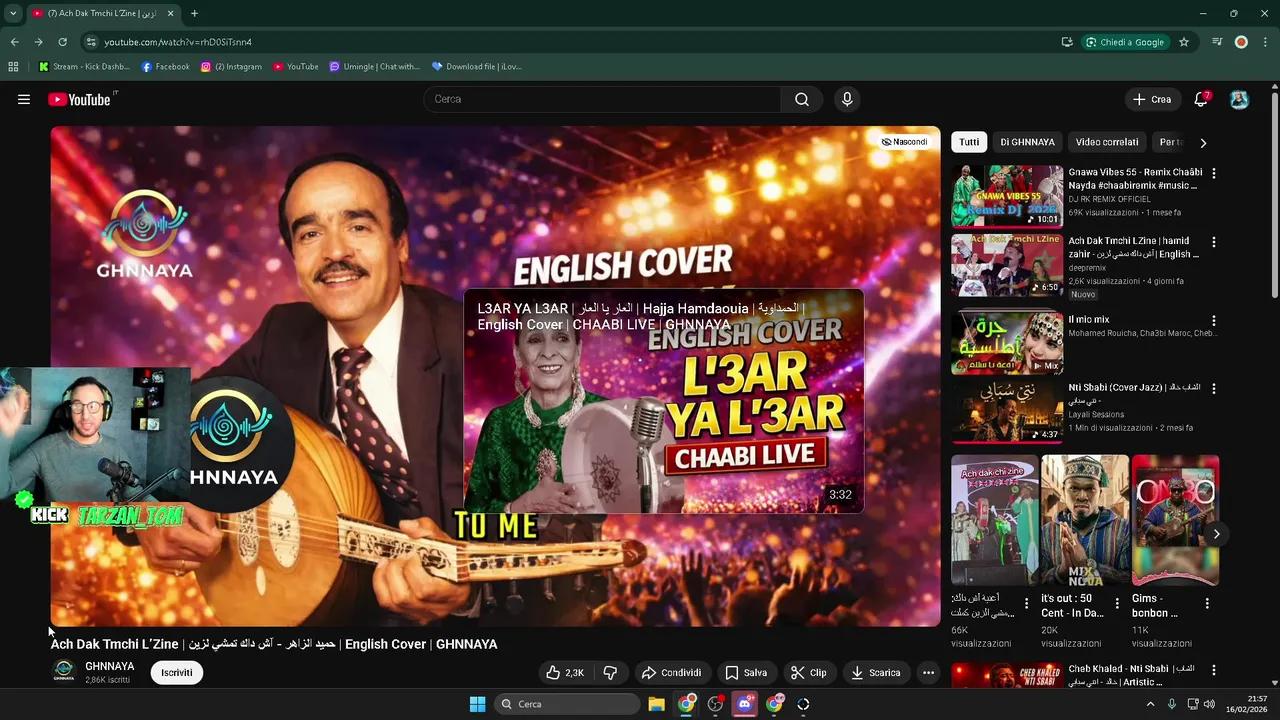Show next shorts with the arrow
This screenshot has height=720, width=1280.
click(1216, 534)
